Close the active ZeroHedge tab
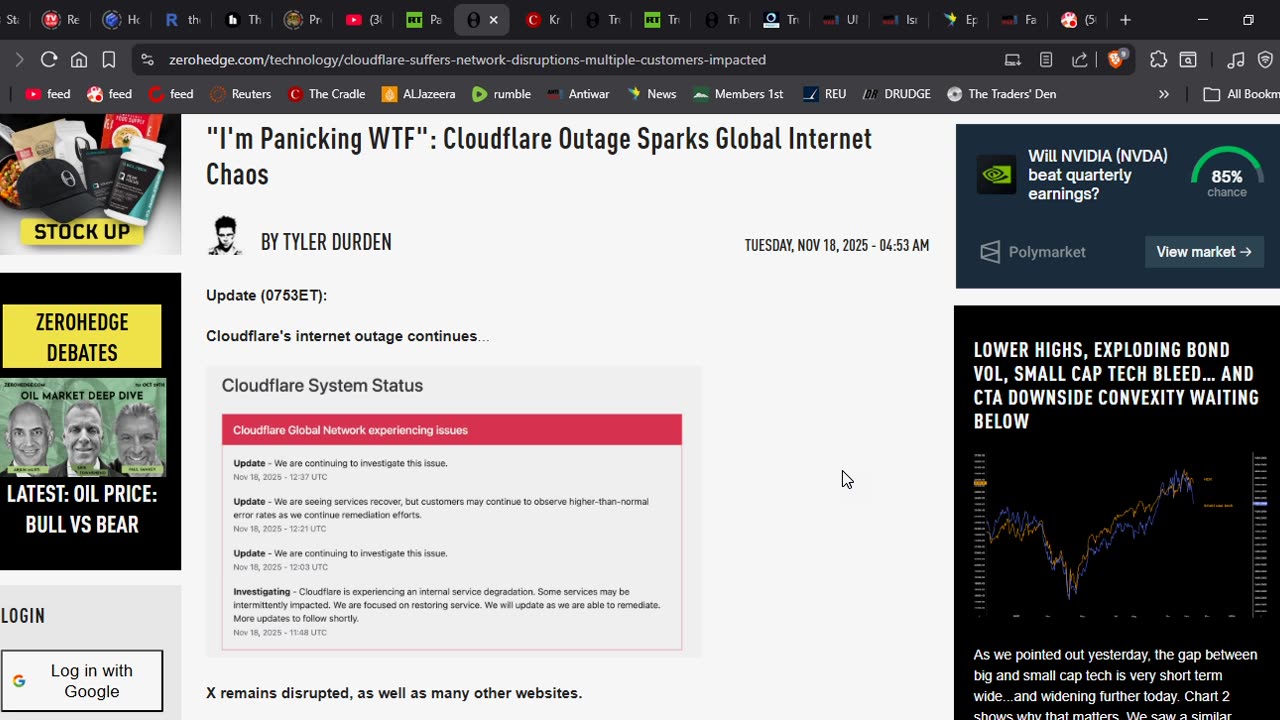This screenshot has height=720, width=1280. (493, 19)
